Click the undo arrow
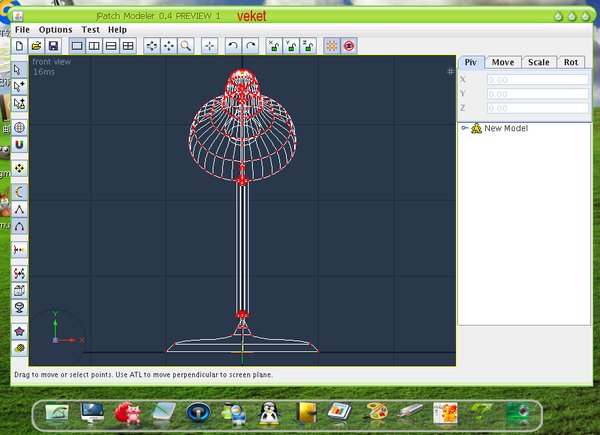This screenshot has height=435, width=600. [x=233, y=46]
